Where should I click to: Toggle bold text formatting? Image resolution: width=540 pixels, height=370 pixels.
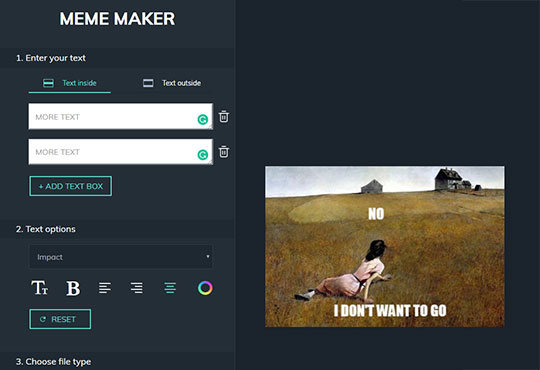[x=73, y=288]
